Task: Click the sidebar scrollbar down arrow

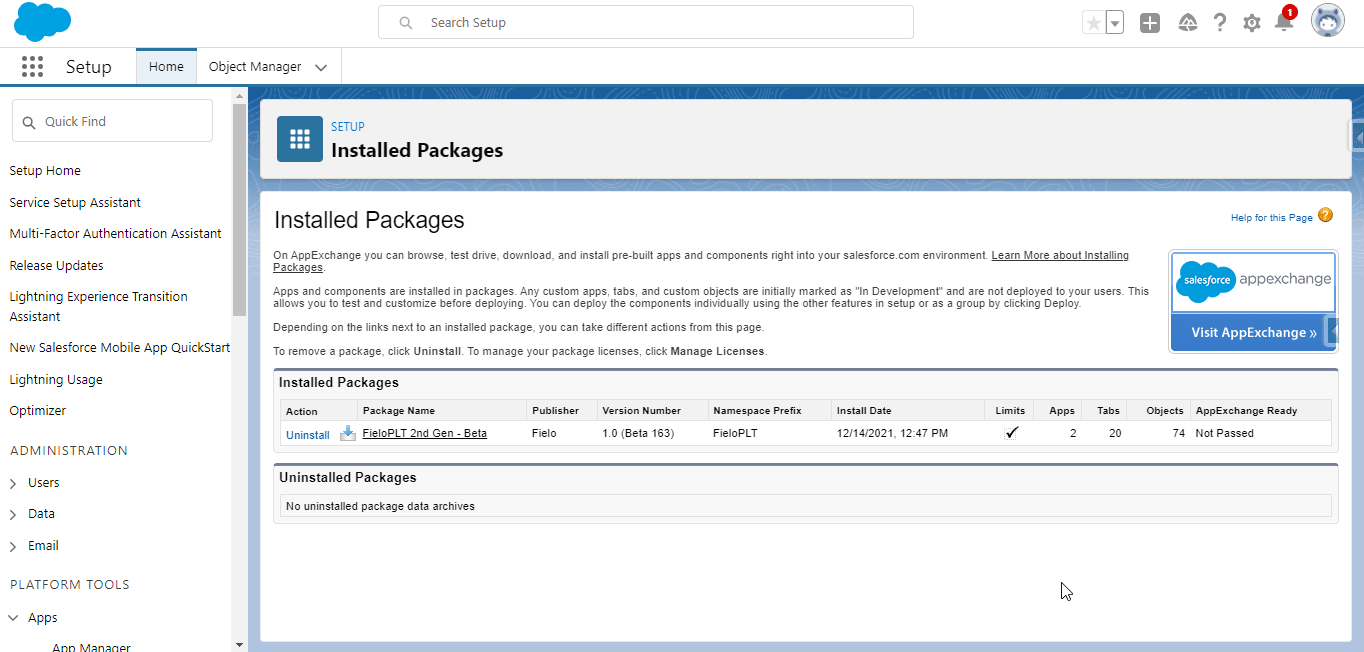Action: (239, 645)
